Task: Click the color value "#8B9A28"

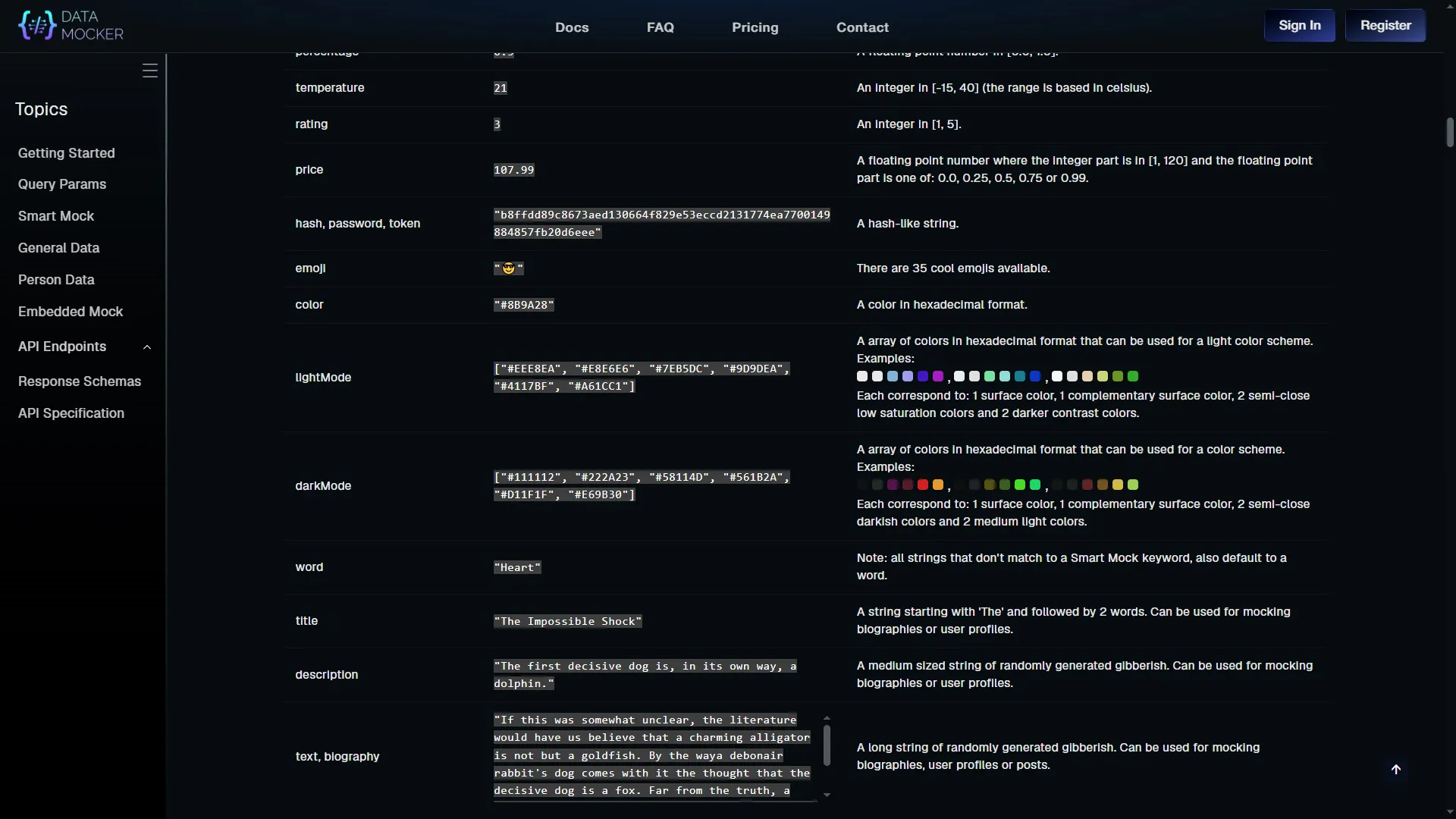Action: tap(524, 305)
